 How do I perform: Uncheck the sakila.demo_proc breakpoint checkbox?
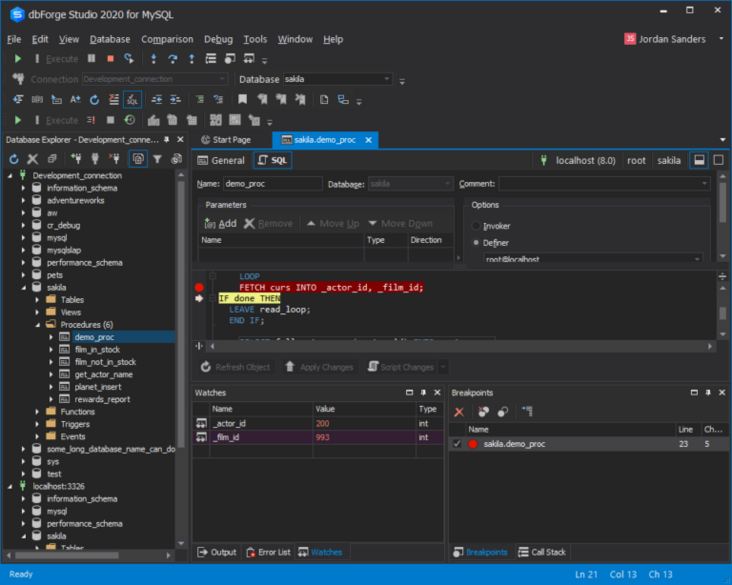[x=457, y=443]
